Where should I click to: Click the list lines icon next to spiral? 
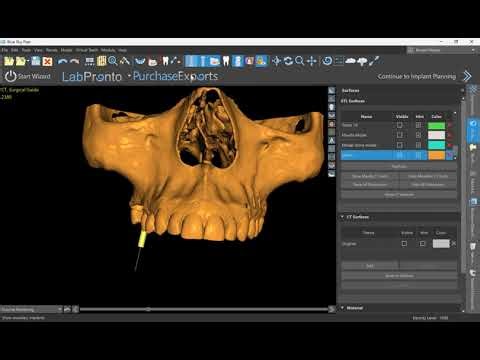[x=339, y=61]
